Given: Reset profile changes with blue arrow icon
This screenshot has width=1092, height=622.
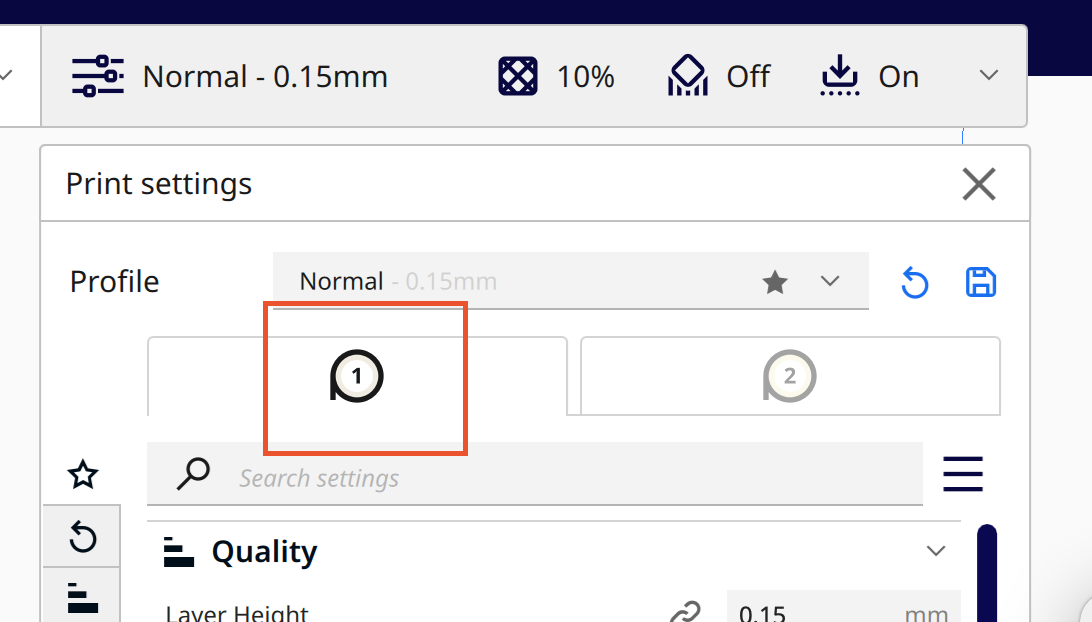Looking at the screenshot, I should pyautogui.click(x=914, y=283).
